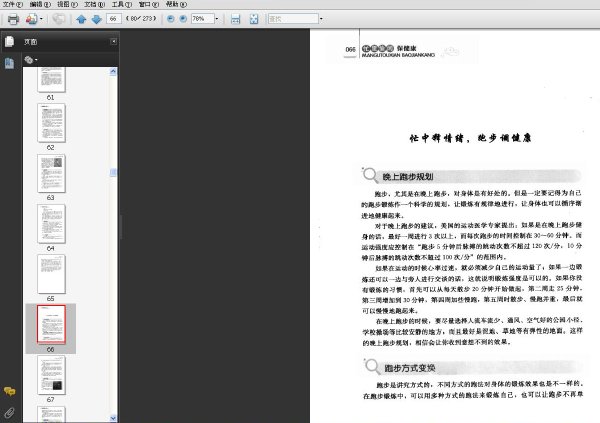Viewport: 600px width, 423px height.
Task: Click the page number field showing 66
Action: [114, 18]
